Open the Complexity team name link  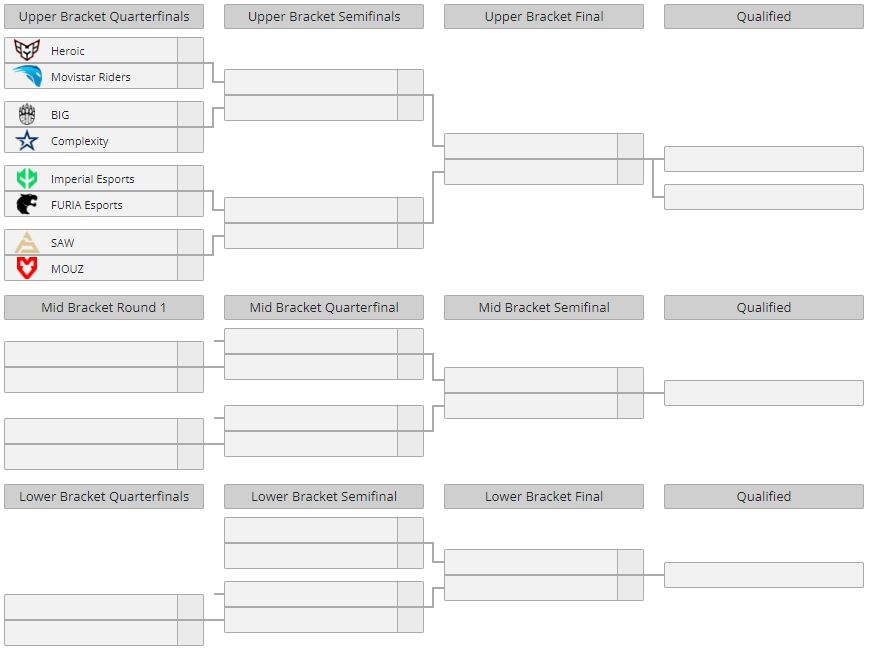(79, 141)
